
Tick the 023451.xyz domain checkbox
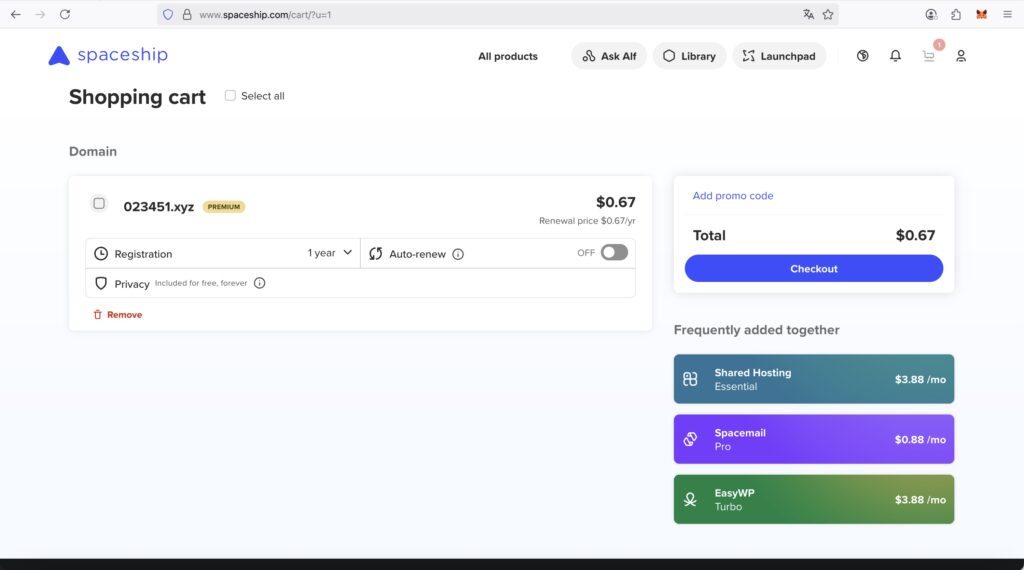click(x=99, y=204)
